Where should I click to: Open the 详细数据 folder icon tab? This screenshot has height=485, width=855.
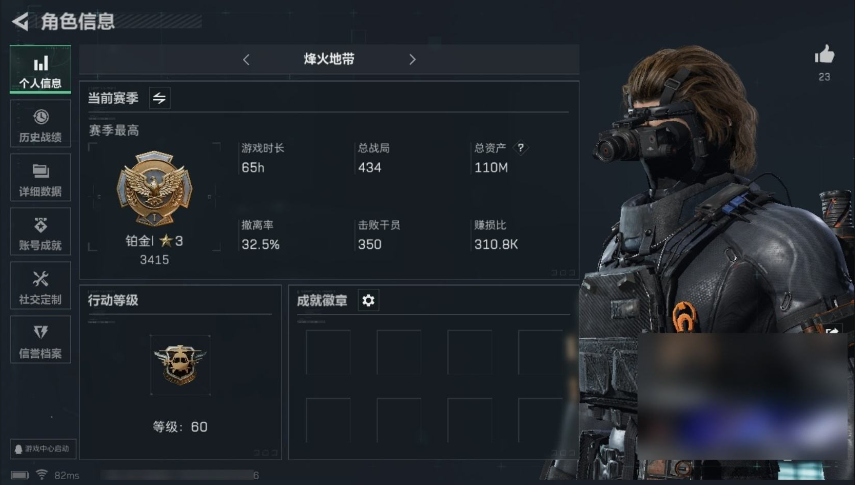[40, 178]
